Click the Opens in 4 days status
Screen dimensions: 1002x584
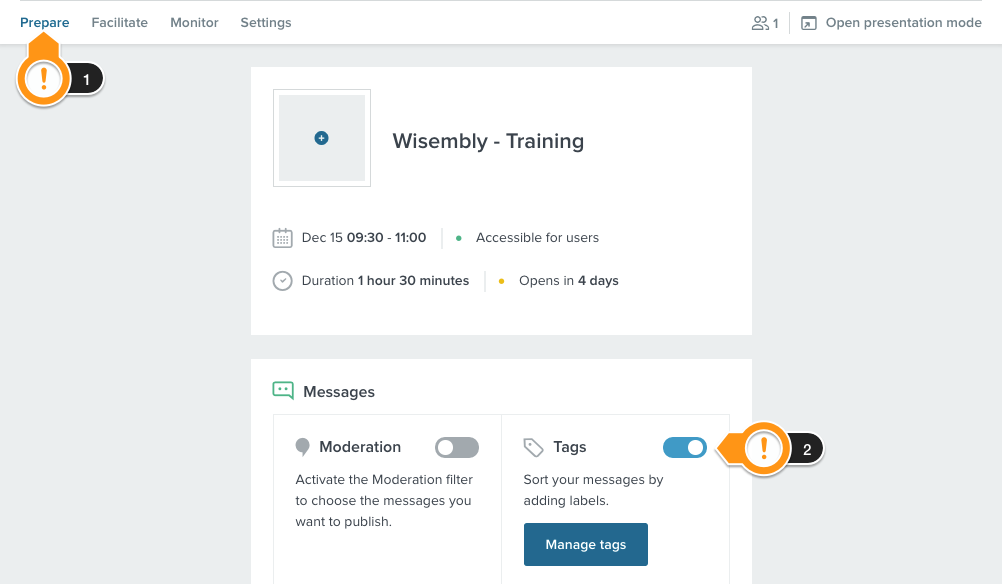point(569,280)
